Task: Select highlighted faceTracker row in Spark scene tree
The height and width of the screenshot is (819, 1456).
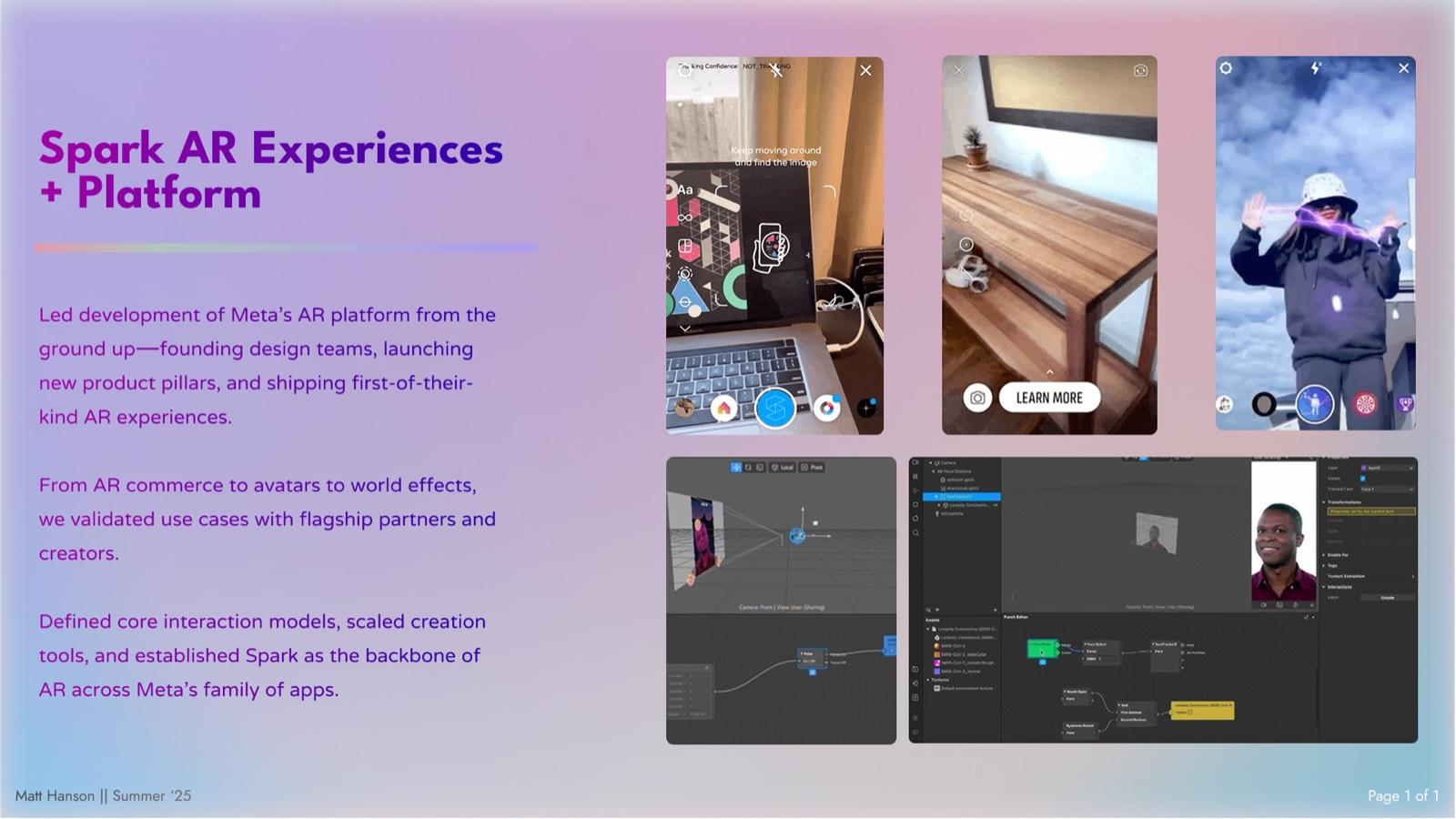Action: pyautogui.click(x=962, y=497)
